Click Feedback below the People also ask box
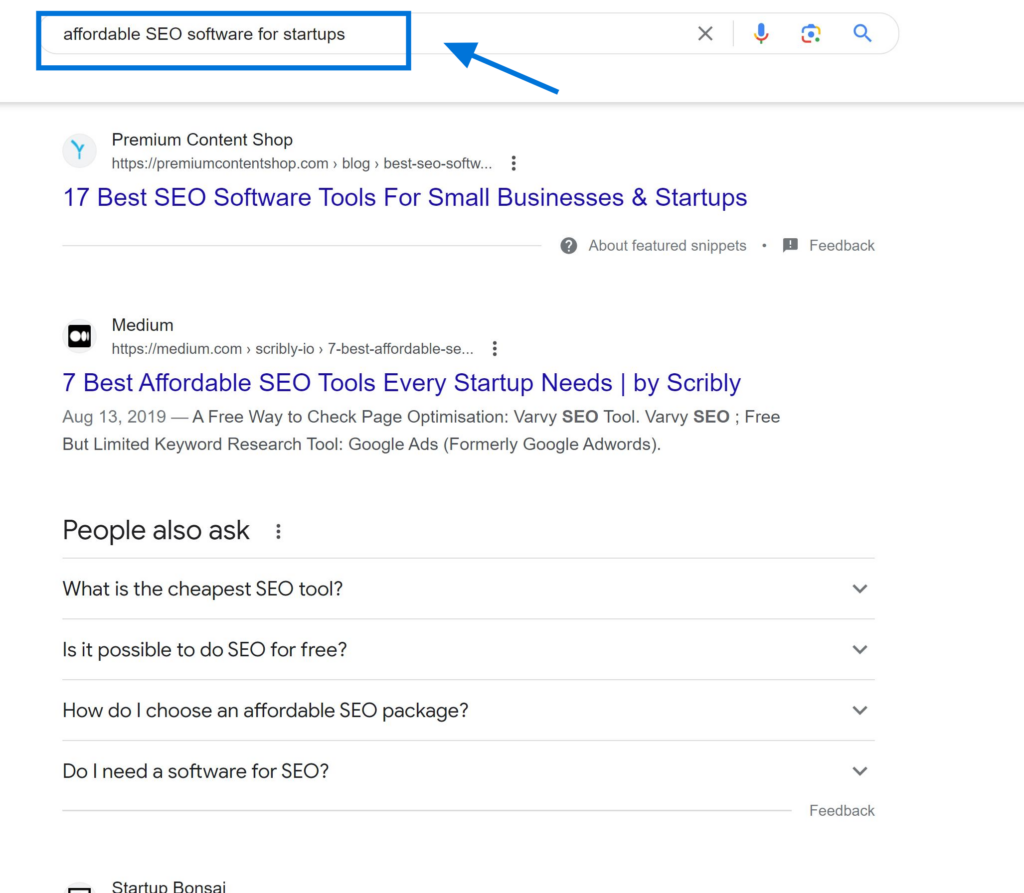 point(841,810)
